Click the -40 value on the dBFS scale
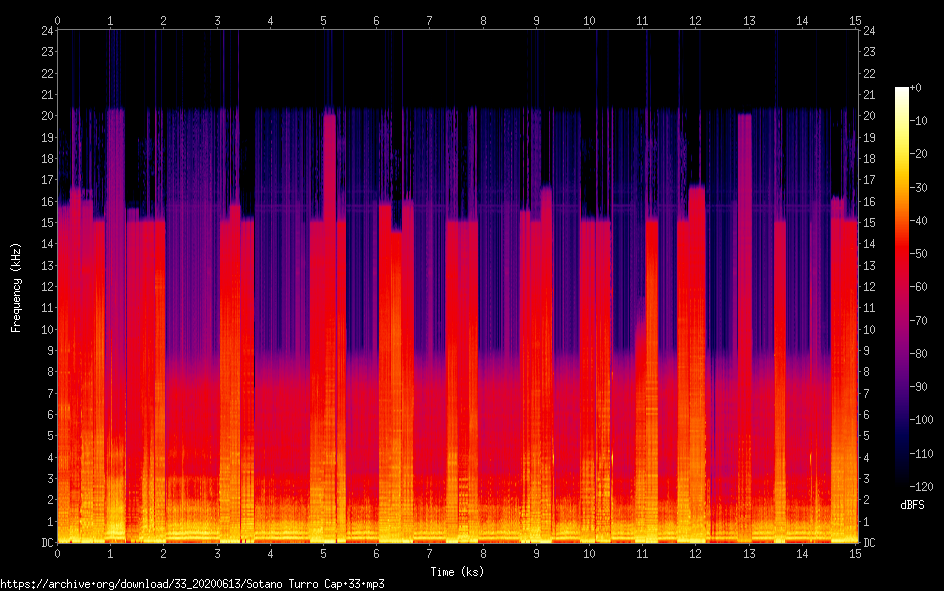Screen dimensions: 944x591 [x=919, y=221]
